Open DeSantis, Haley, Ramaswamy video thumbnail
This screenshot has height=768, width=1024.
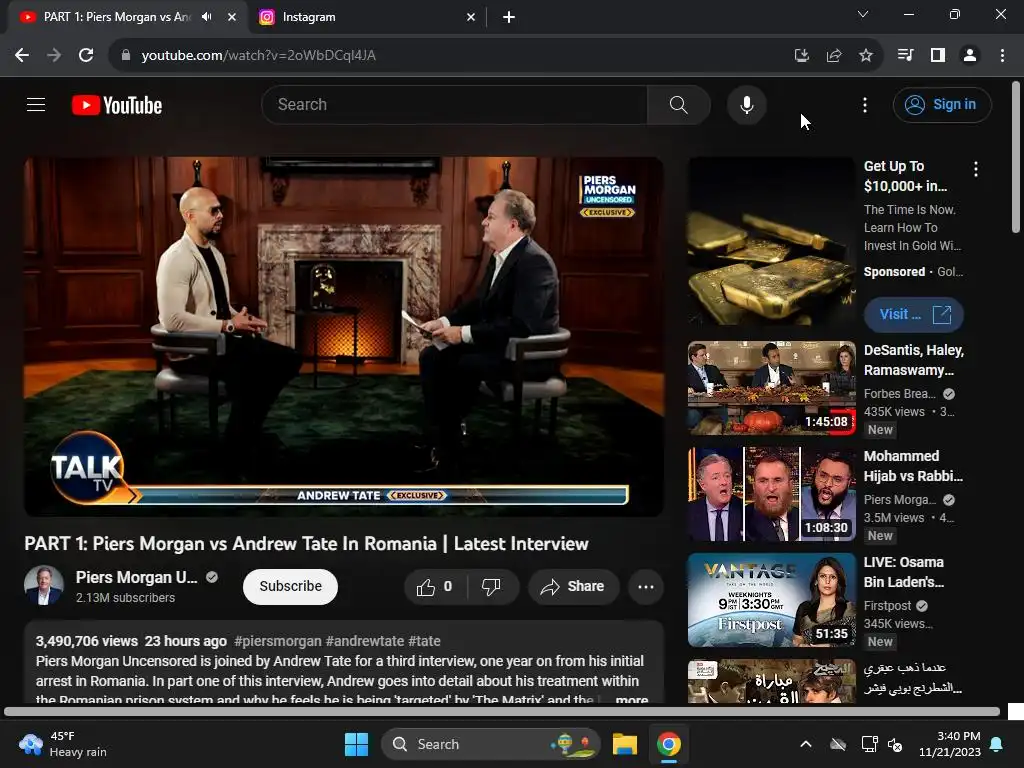point(771,388)
